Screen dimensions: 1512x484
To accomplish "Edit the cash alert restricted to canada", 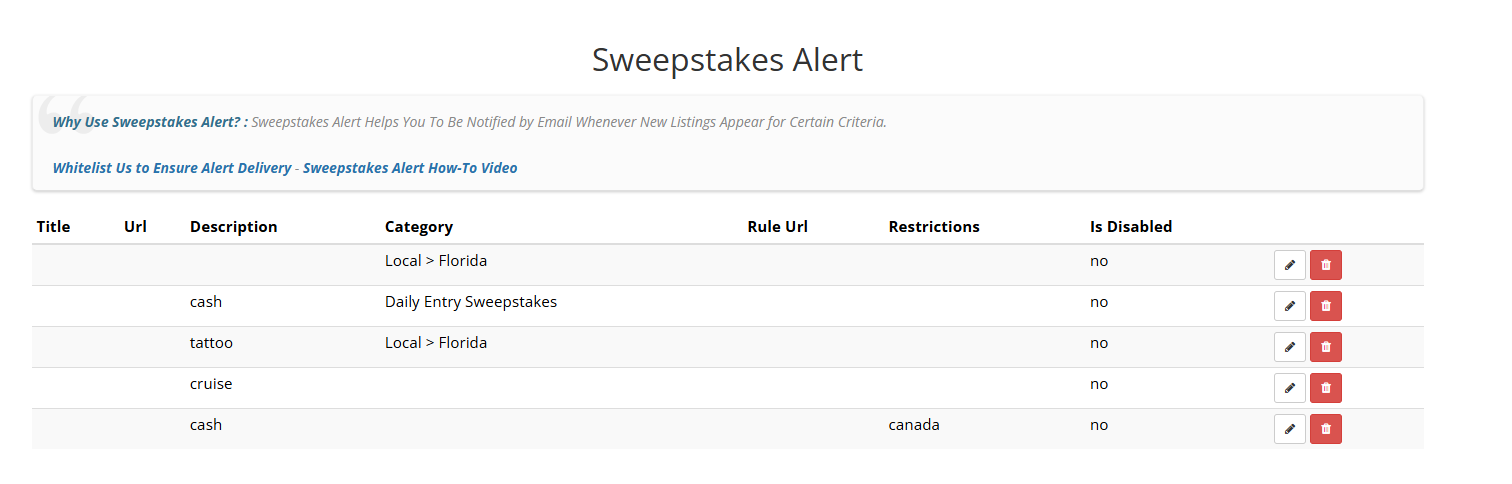I will (1289, 429).
